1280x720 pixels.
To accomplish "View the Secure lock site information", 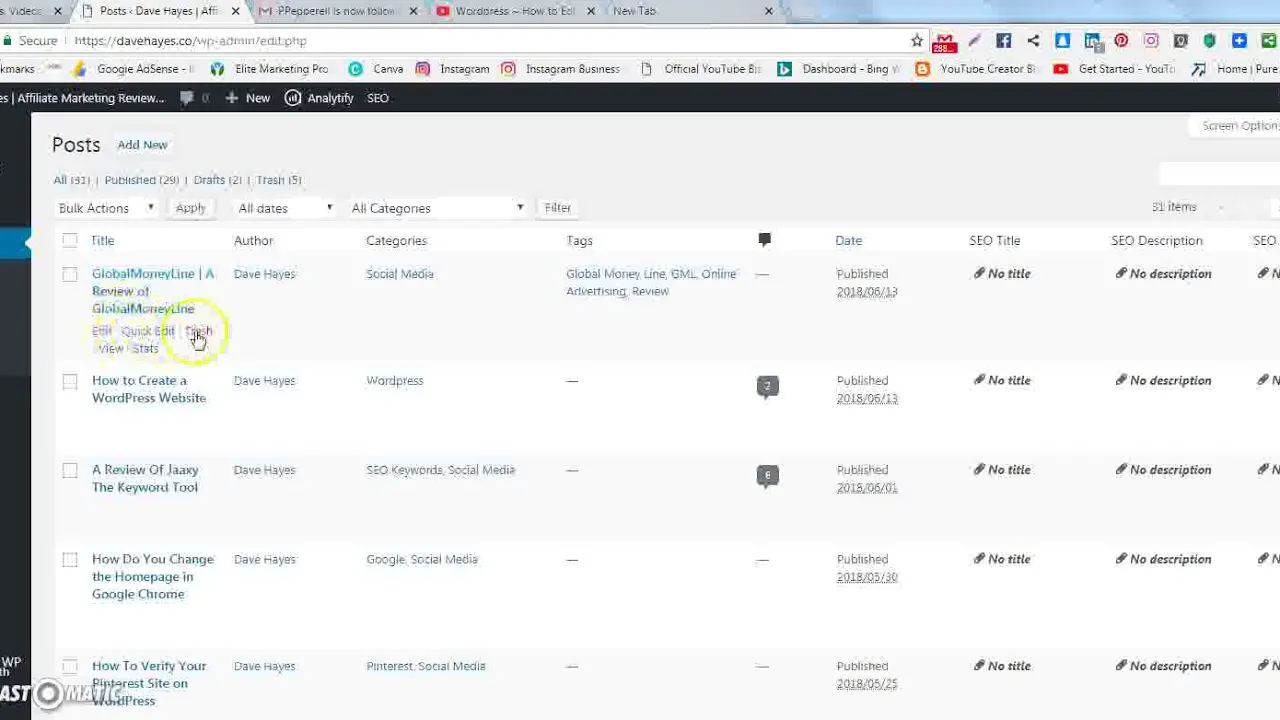I will pyautogui.click(x=30, y=41).
